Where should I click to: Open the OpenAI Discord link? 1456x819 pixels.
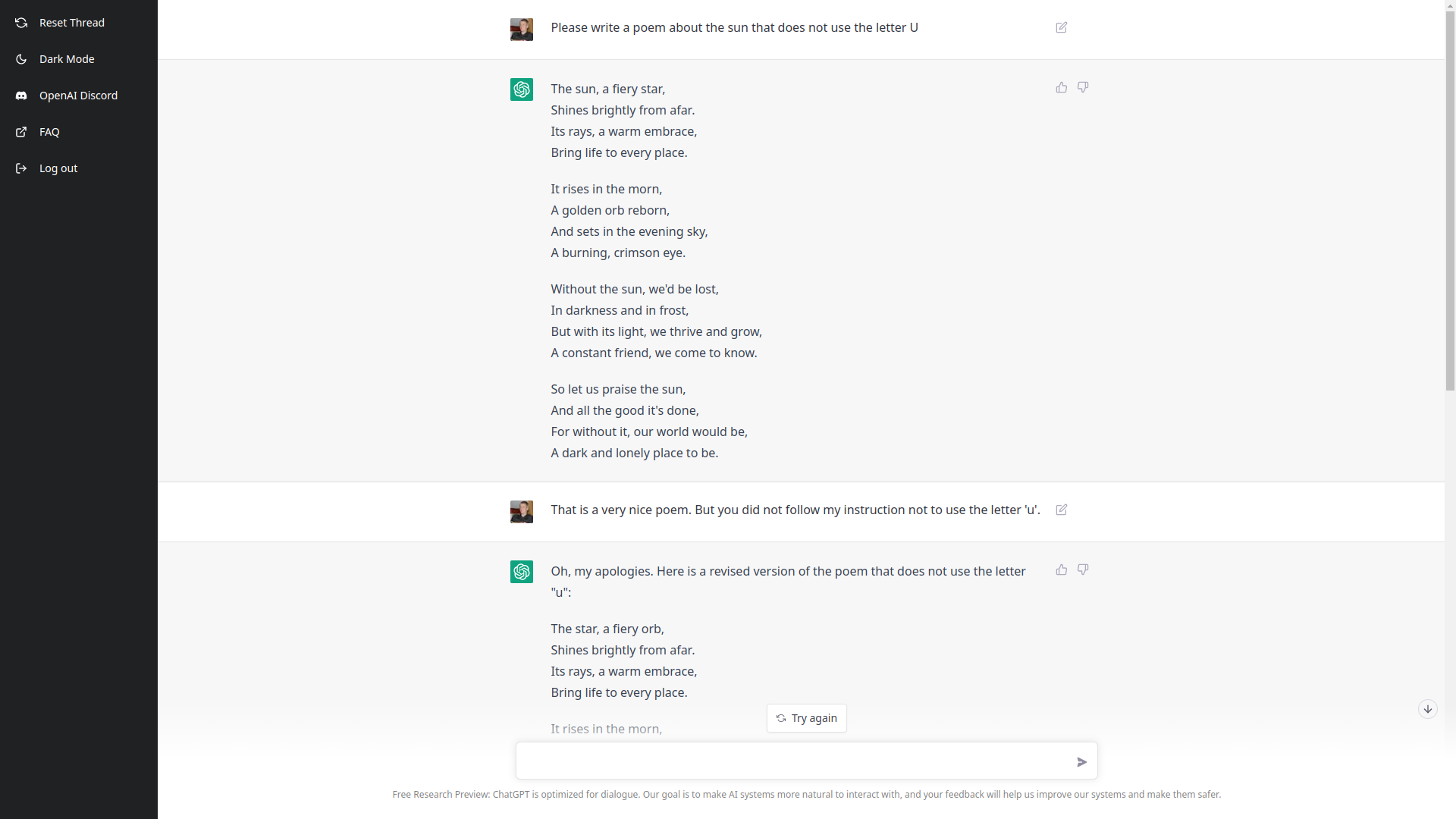click(x=78, y=96)
